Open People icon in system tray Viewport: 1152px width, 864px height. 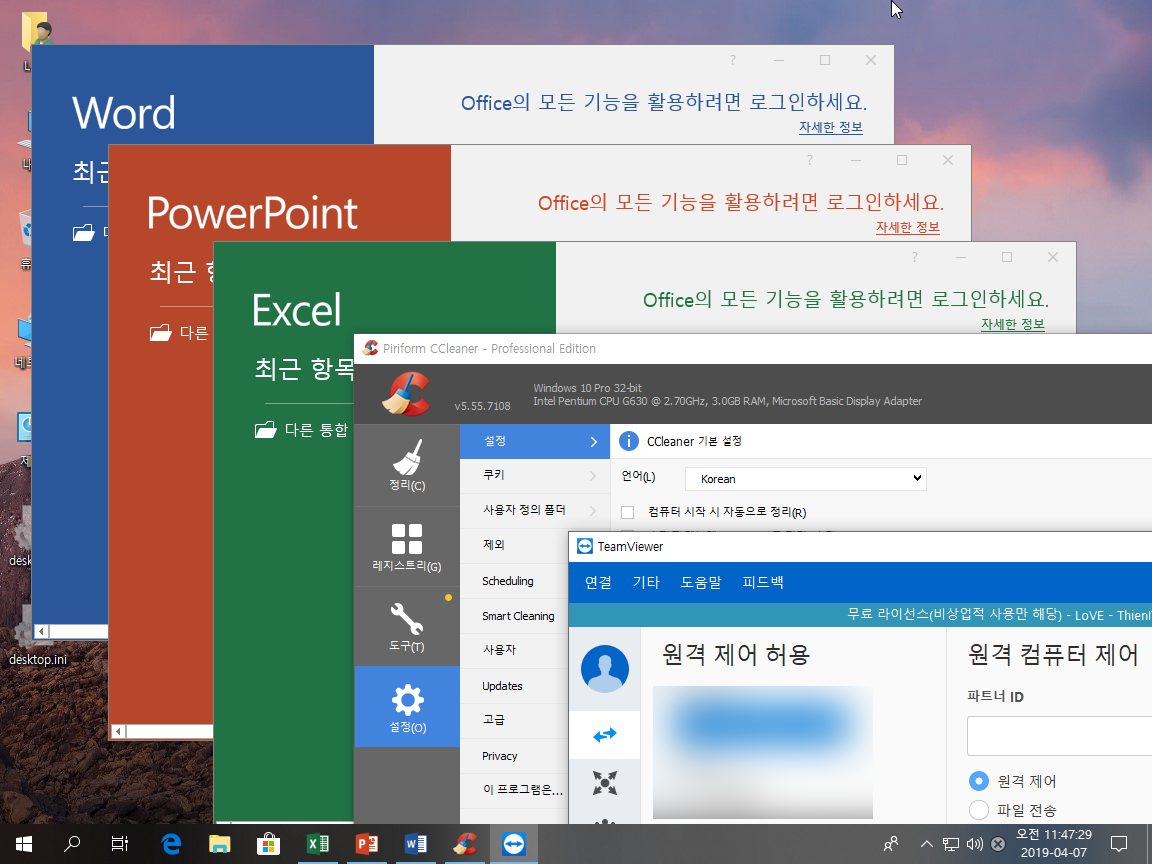point(890,844)
